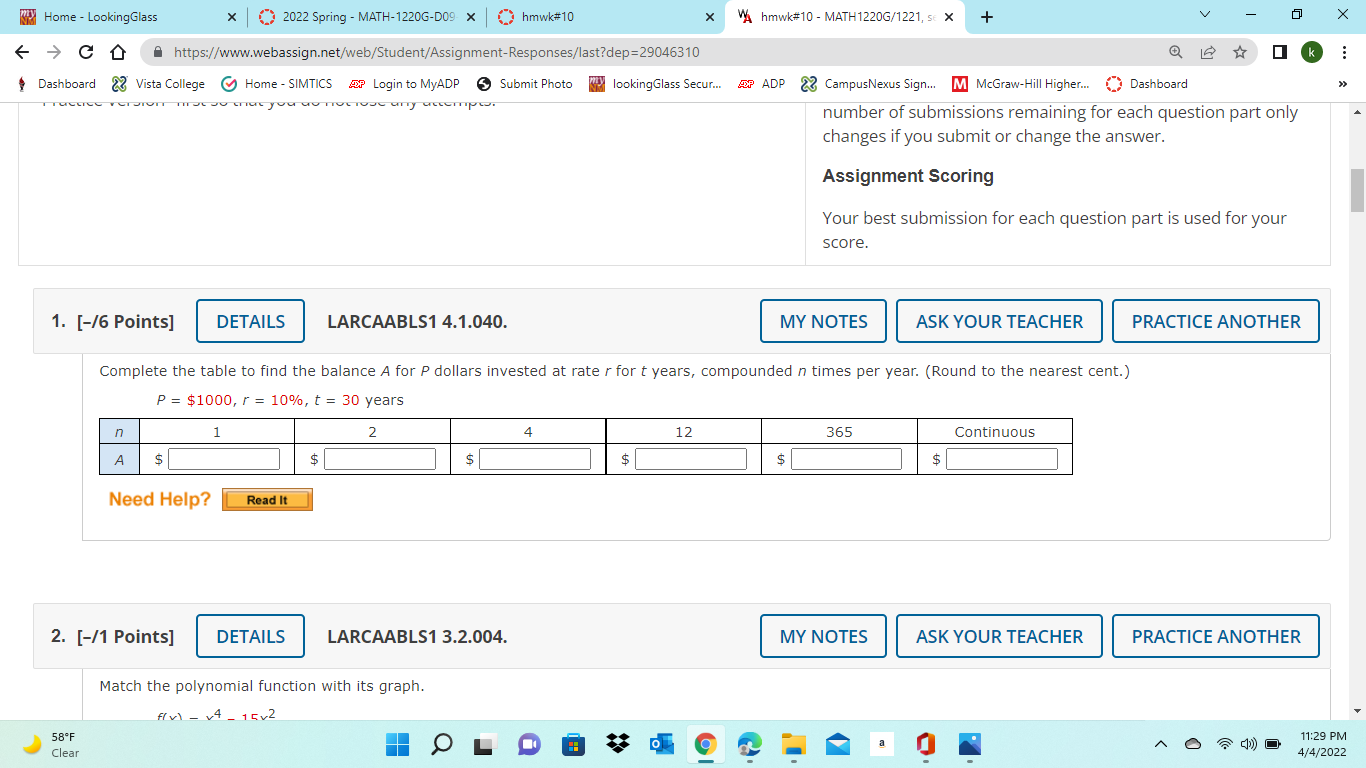Open Microsoft Store from the taskbar
Viewport: 1366px width, 768px height.
tap(573, 744)
